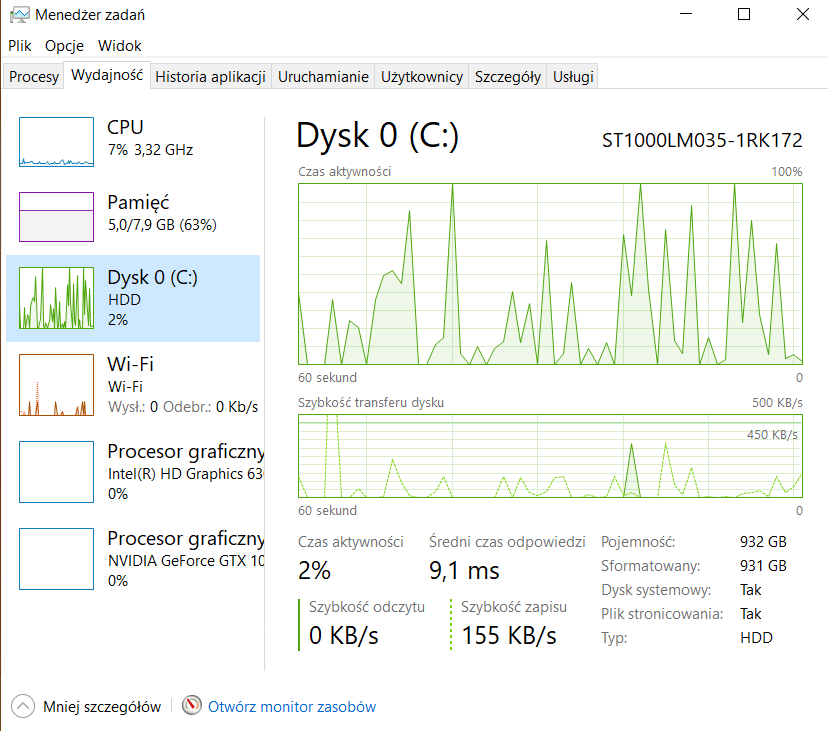Image resolution: width=828 pixels, height=731 pixels.
Task: Minimize the Menedżer zadań window
Action: click(686, 14)
